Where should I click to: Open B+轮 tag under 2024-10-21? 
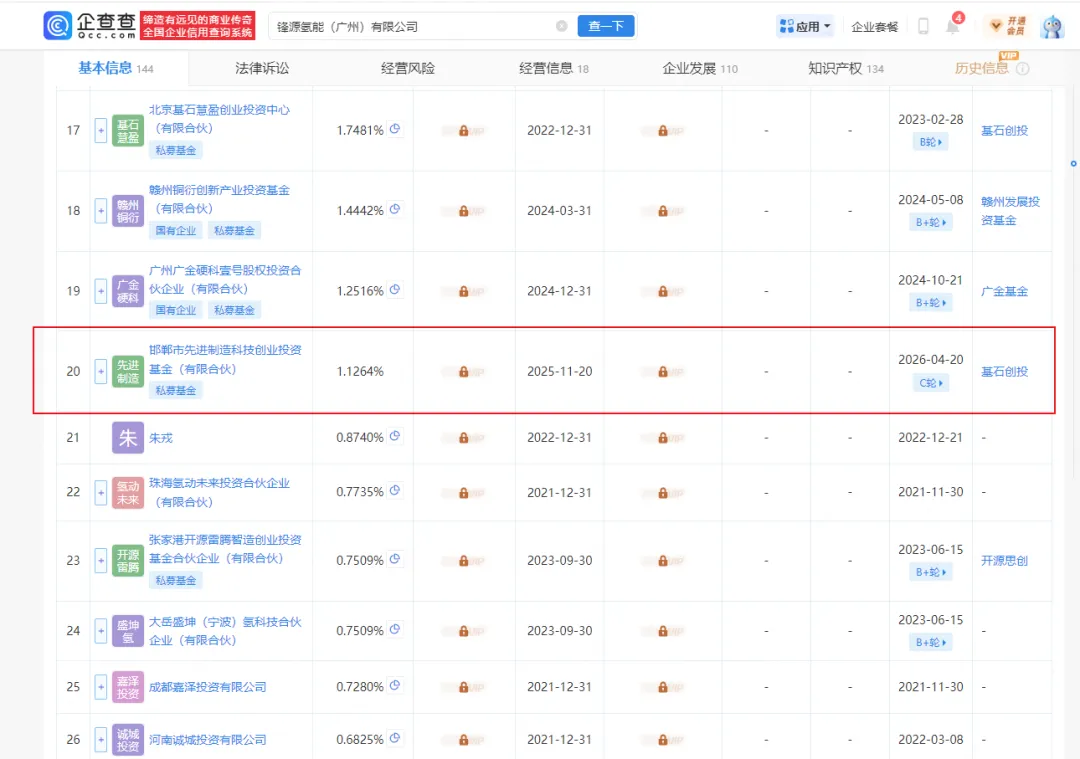931,302
